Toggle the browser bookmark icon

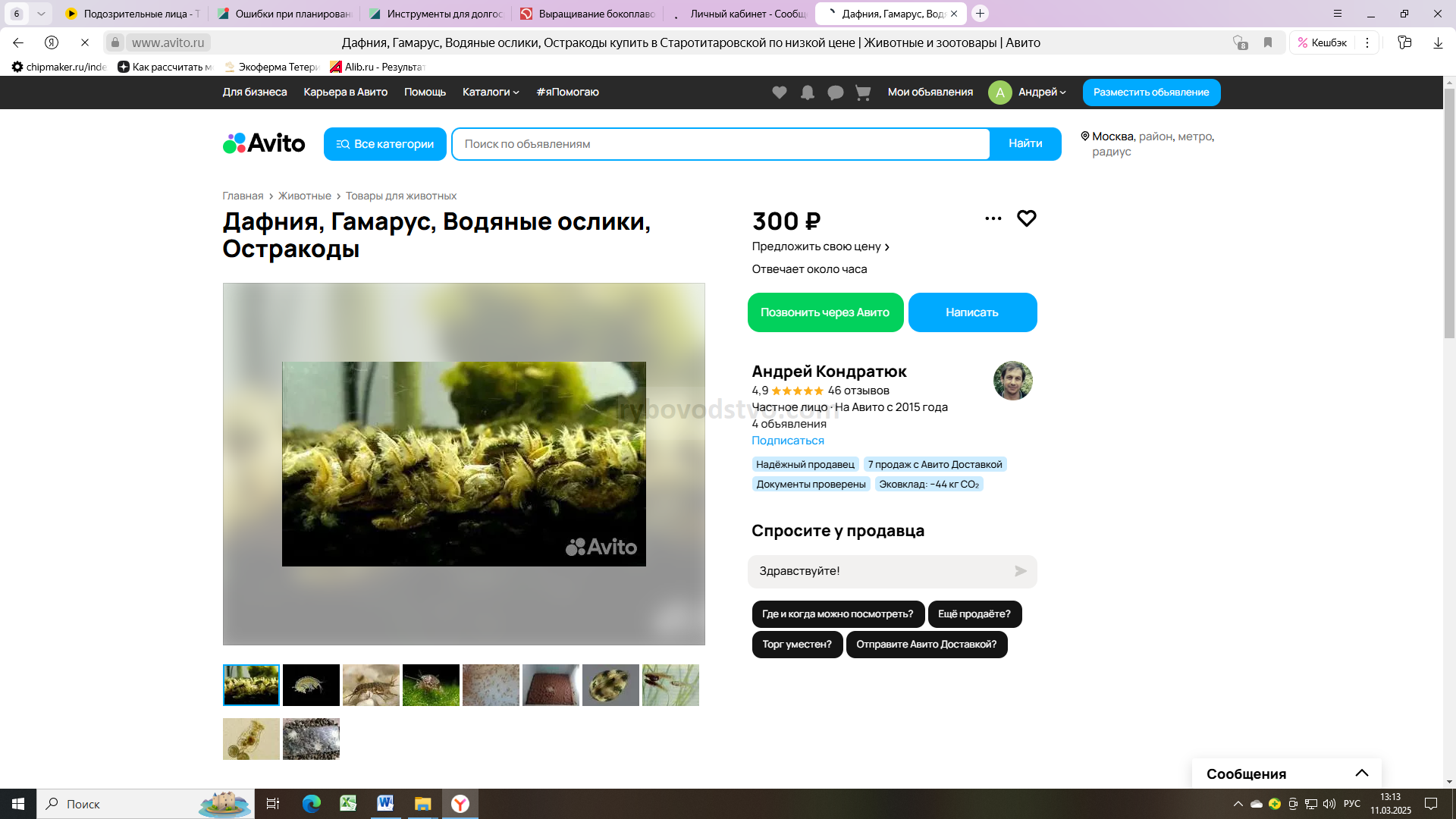click(x=1268, y=42)
